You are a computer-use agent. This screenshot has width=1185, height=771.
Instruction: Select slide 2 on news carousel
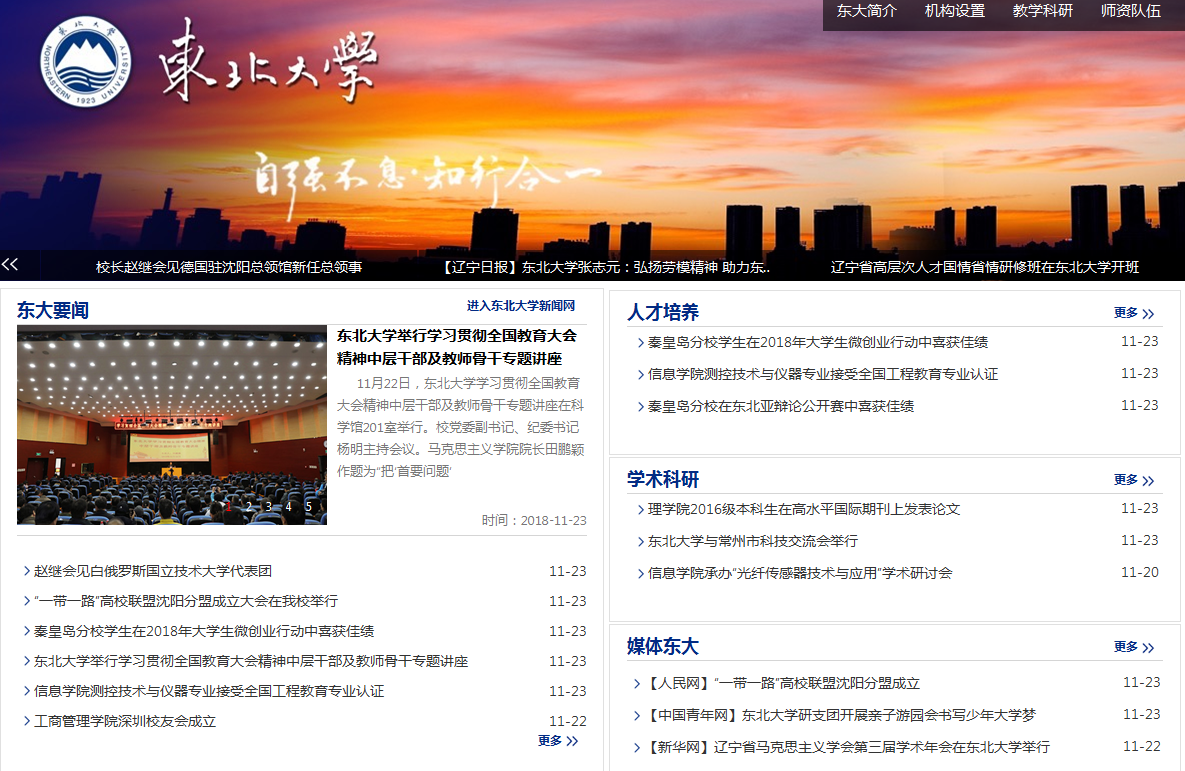coord(249,506)
